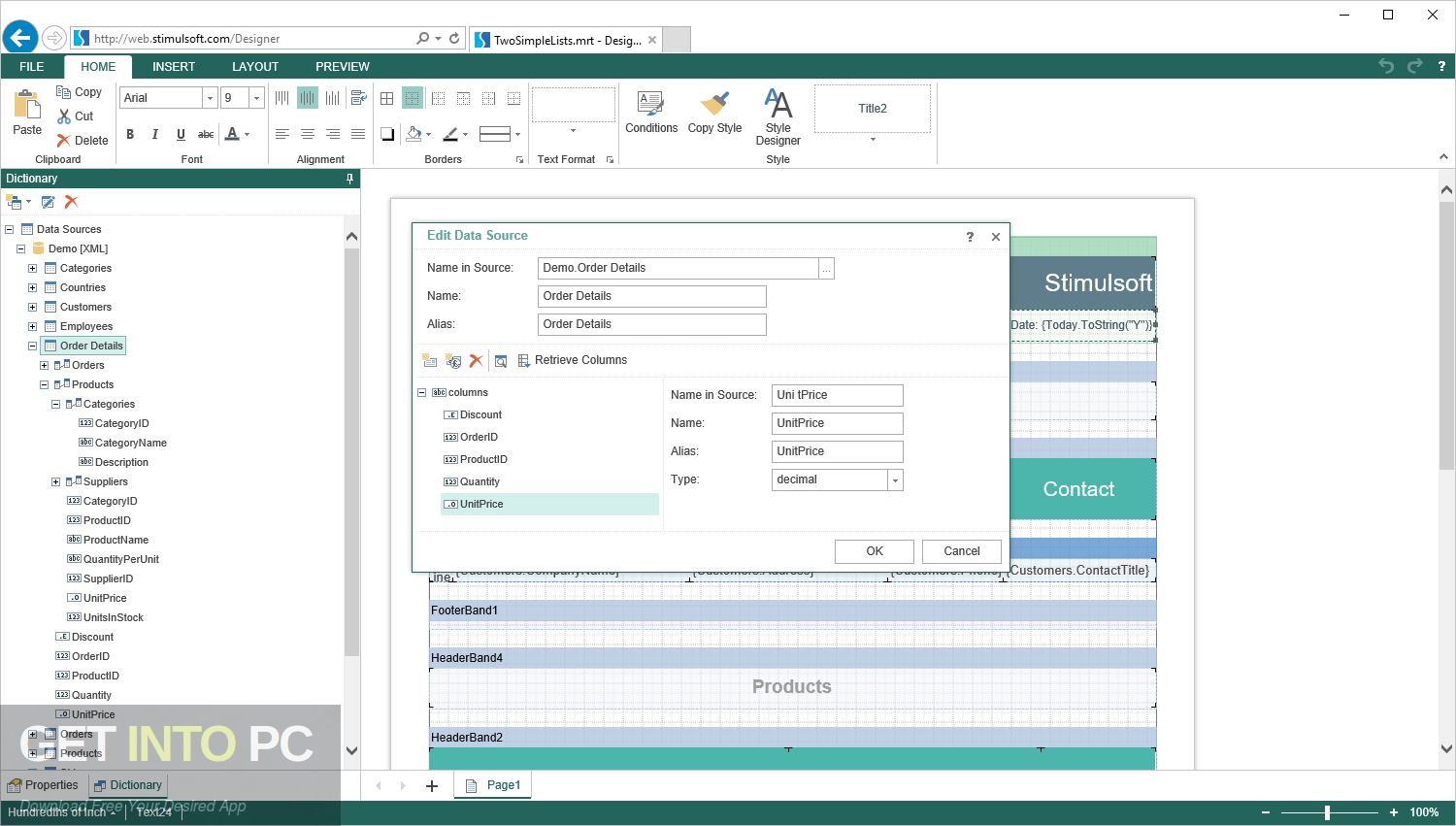This screenshot has width=1456, height=826.
Task: Toggle justify text alignment
Action: (x=358, y=134)
